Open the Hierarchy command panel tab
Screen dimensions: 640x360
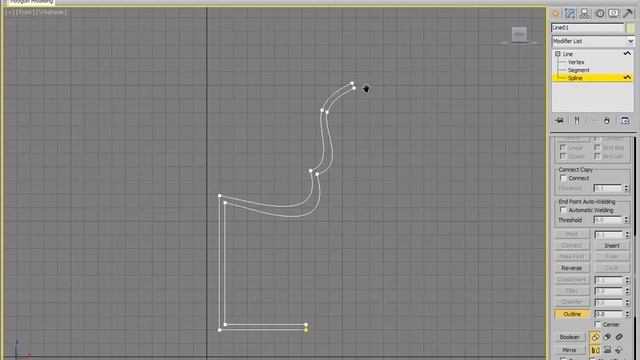[x=584, y=13]
